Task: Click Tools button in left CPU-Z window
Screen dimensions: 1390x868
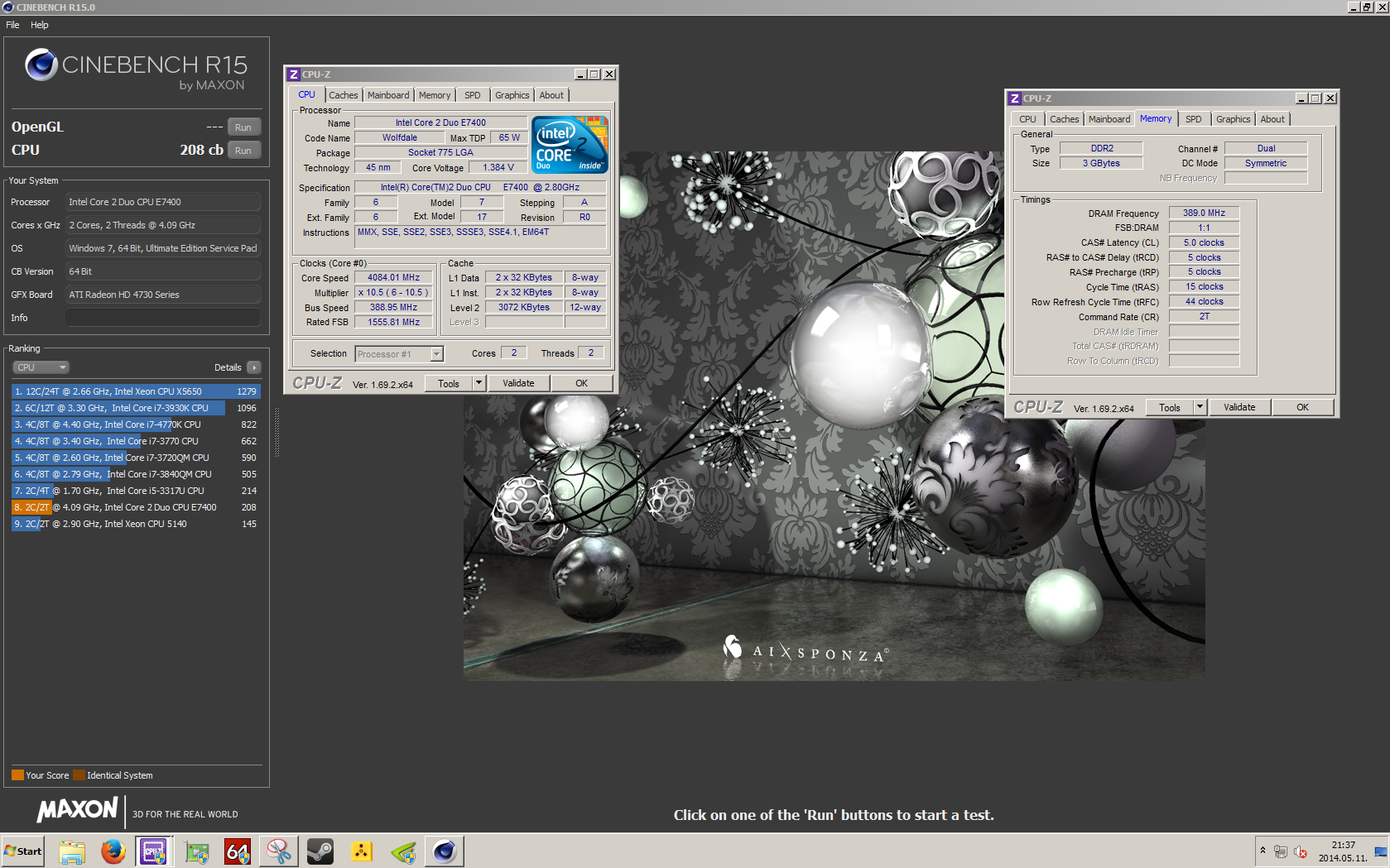Action: (449, 383)
